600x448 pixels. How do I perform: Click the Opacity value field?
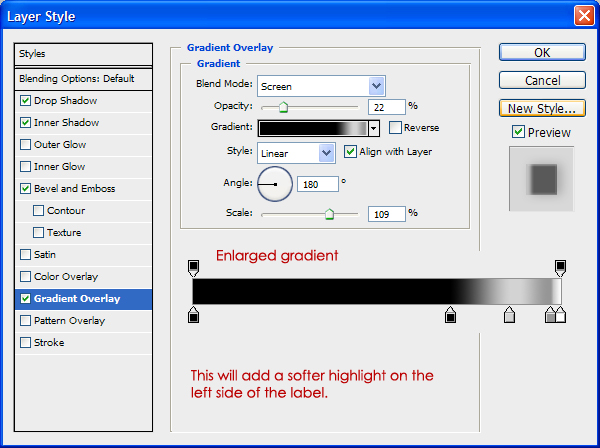point(386,107)
